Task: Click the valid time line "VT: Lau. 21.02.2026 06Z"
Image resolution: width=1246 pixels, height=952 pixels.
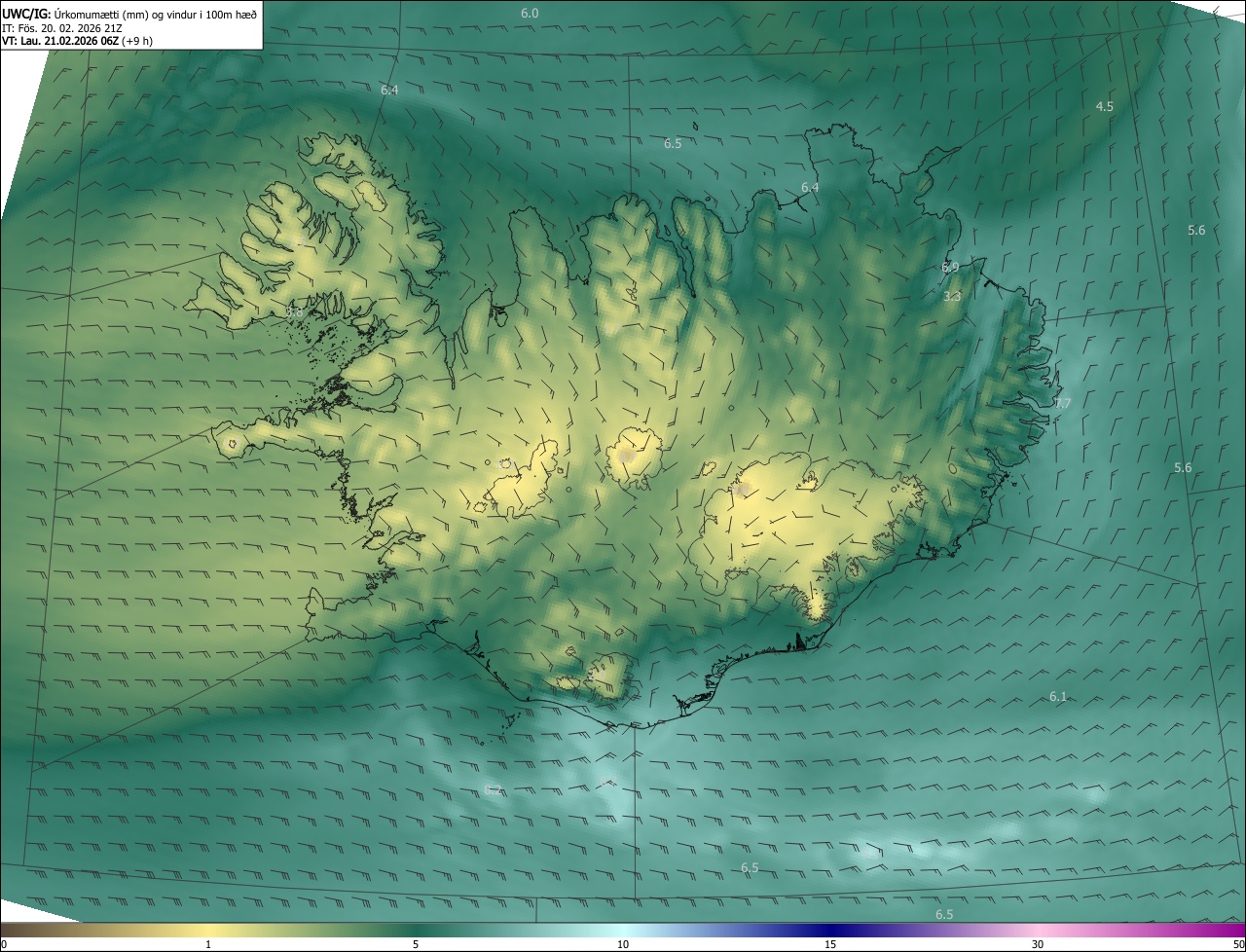Action: click(x=60, y=41)
